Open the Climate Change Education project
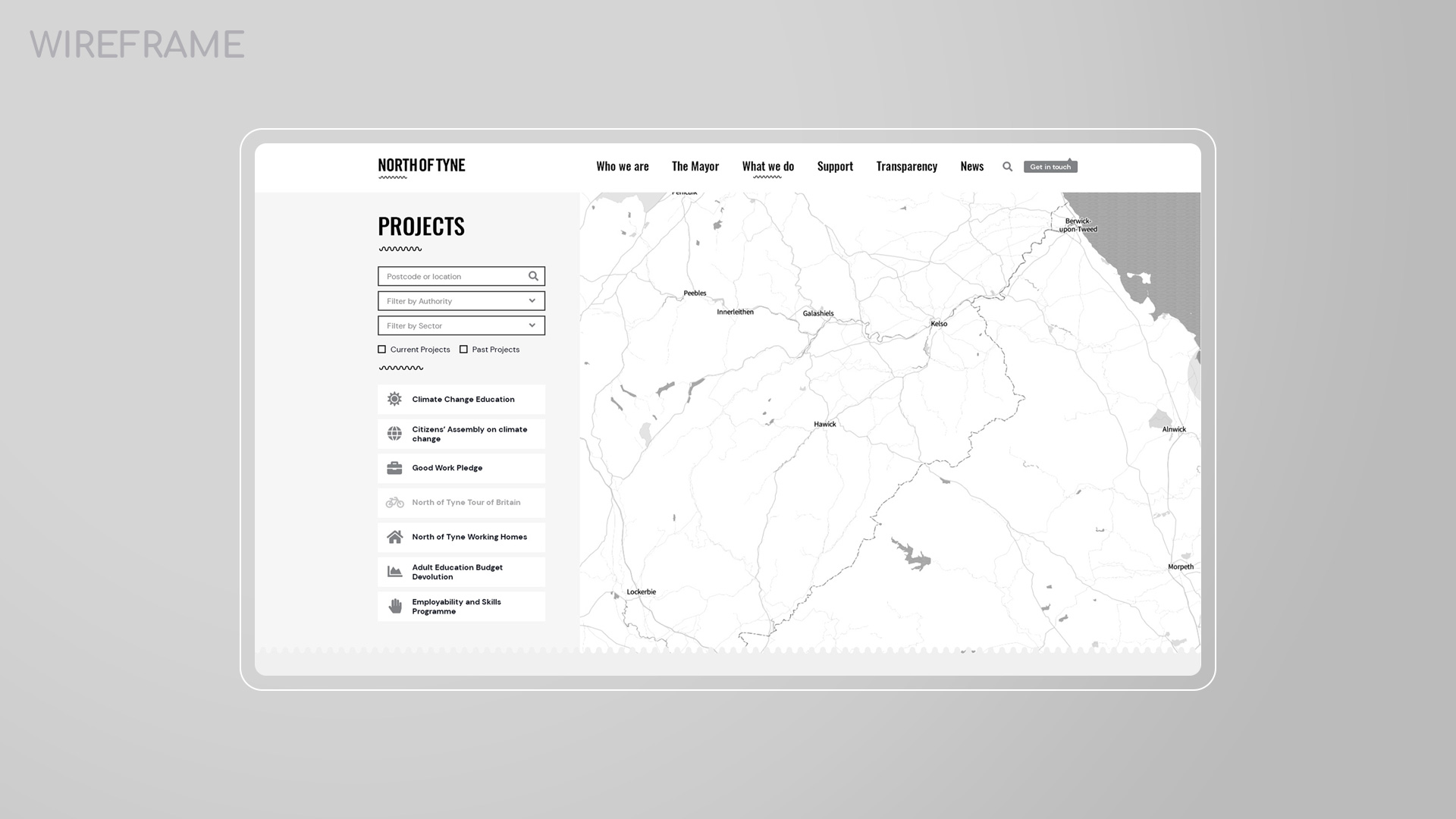This screenshot has width=1456, height=819. click(x=461, y=399)
